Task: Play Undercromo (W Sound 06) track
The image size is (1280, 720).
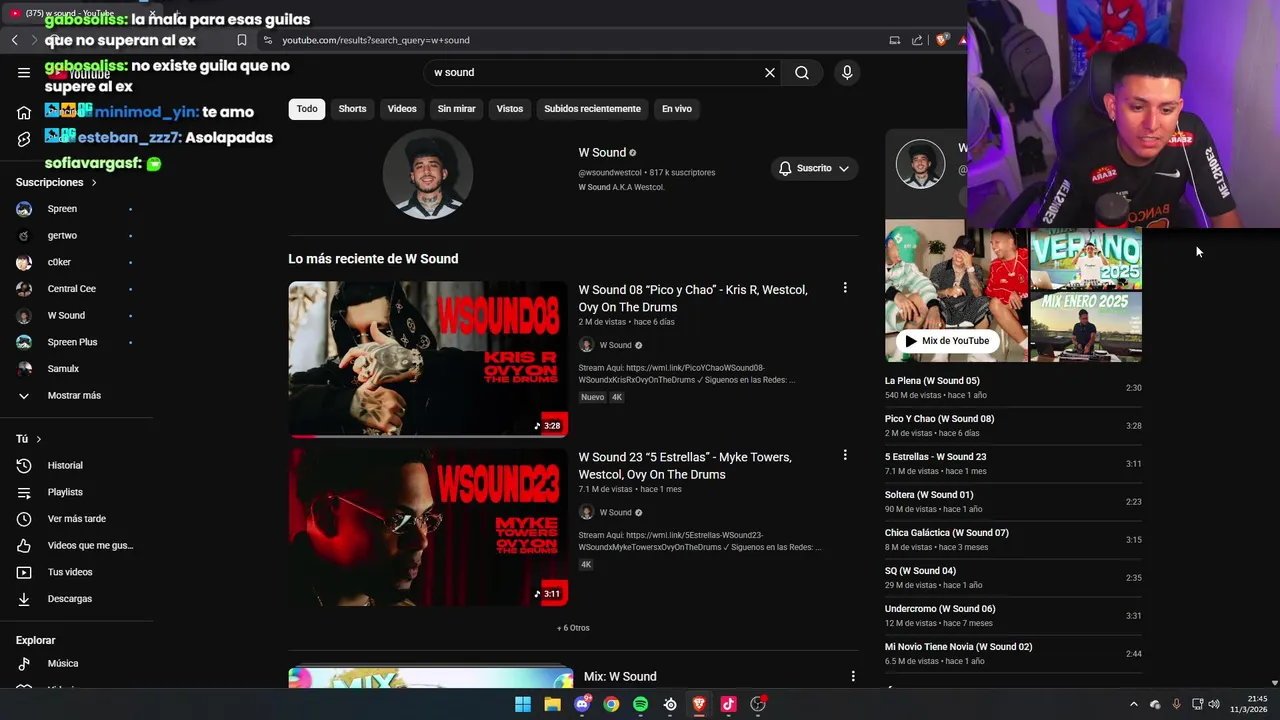Action: (1013, 615)
